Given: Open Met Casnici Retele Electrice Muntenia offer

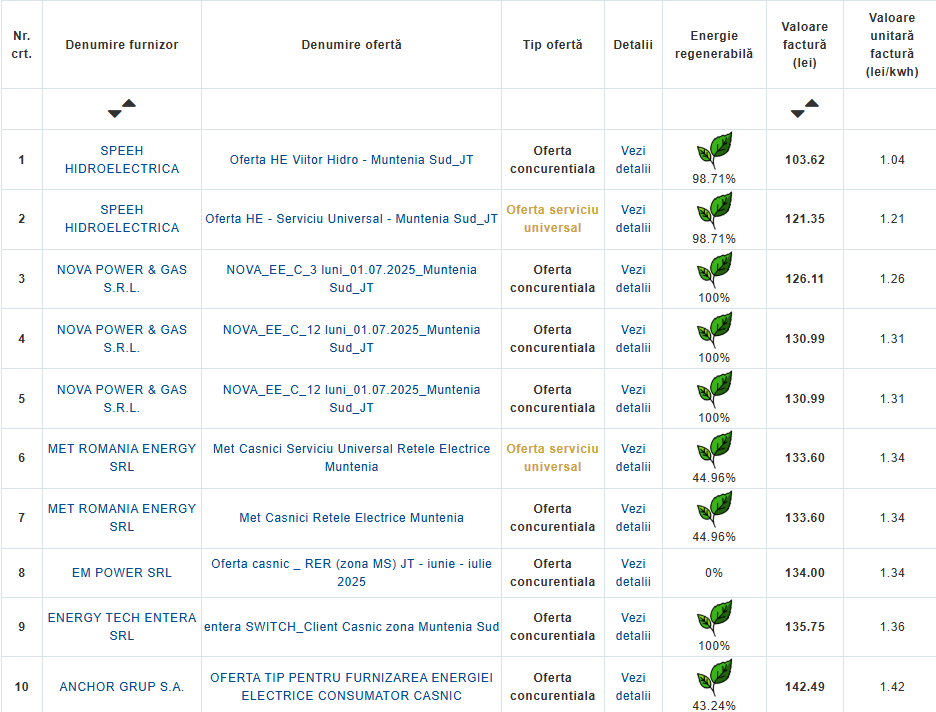Looking at the screenshot, I should click(352, 518).
